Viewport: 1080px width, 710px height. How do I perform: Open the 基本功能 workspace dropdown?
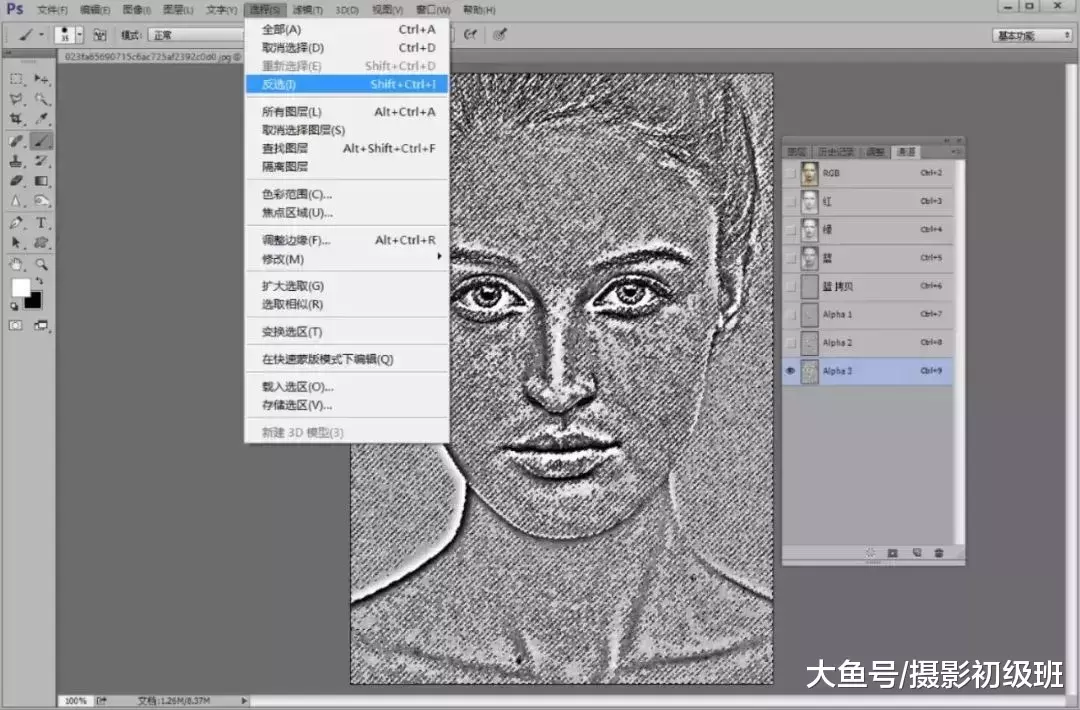pyautogui.click(x=1032, y=35)
